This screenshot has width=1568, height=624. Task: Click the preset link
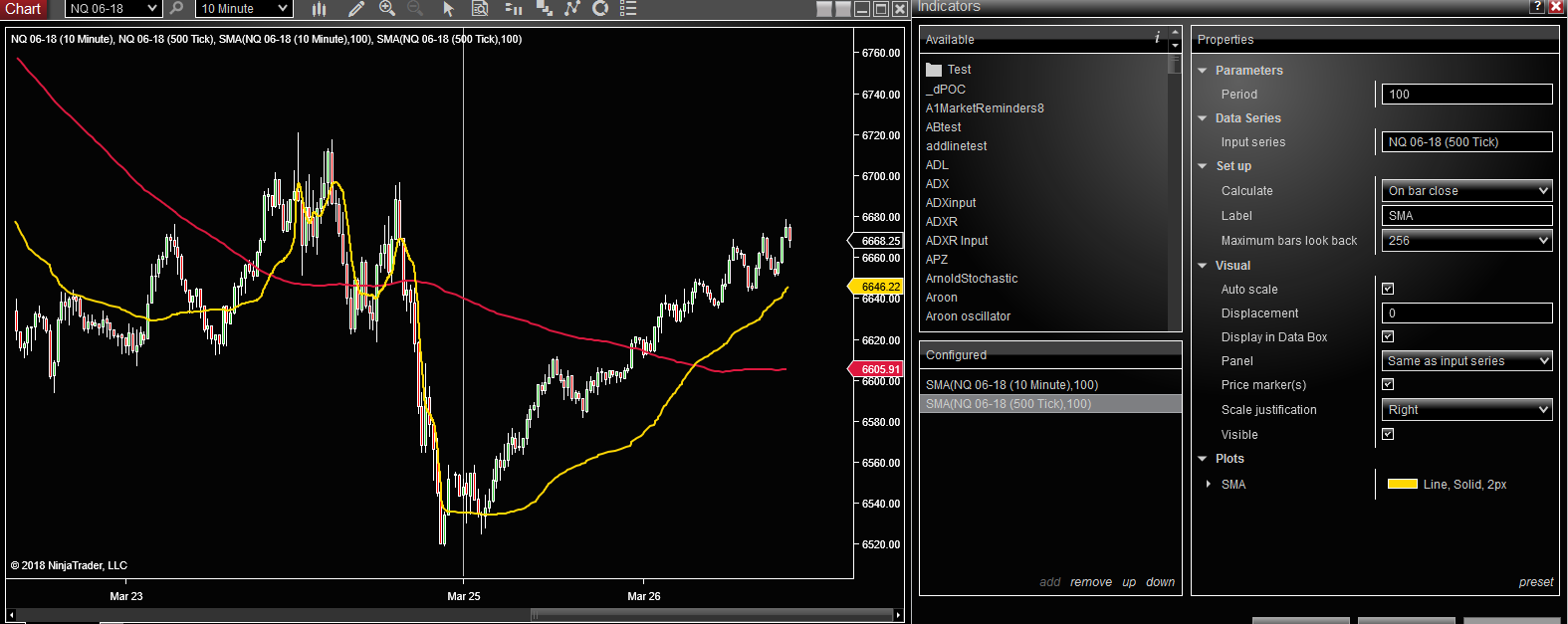(1536, 582)
